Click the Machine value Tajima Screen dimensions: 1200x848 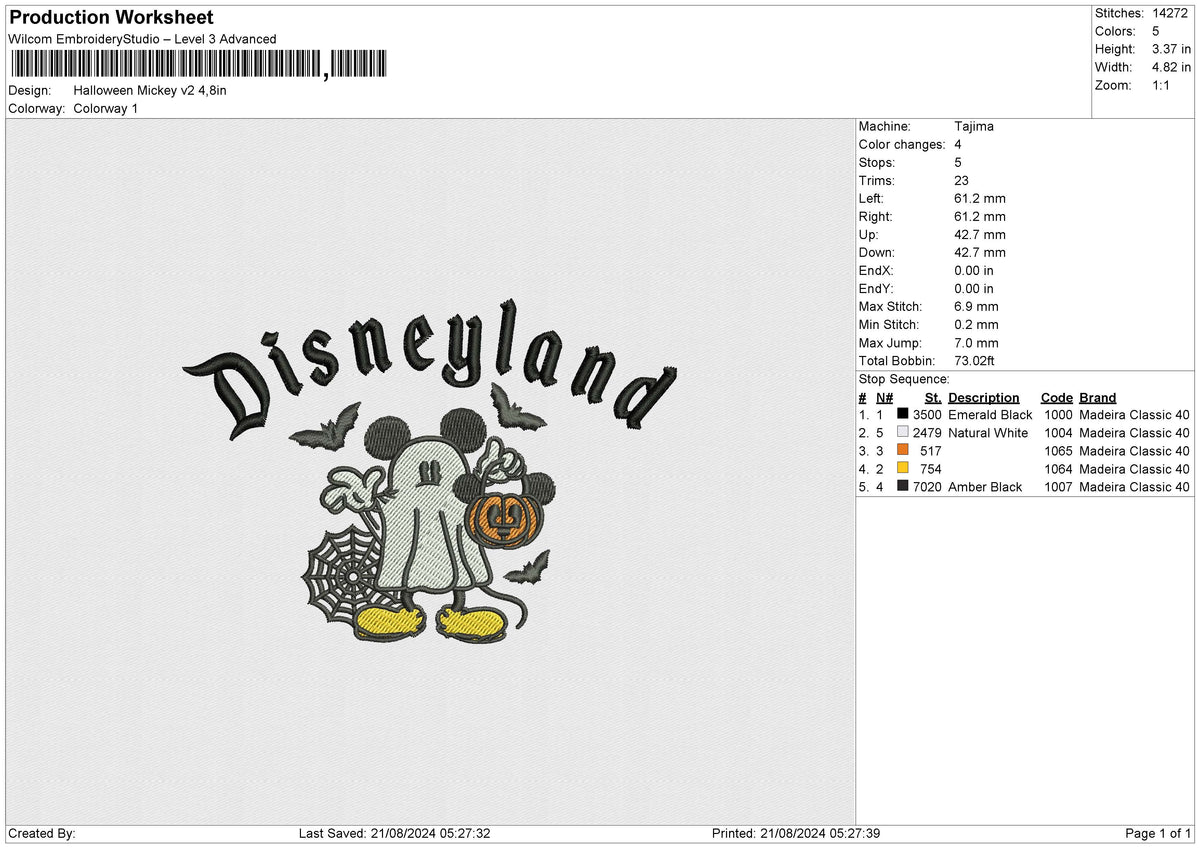coord(974,127)
